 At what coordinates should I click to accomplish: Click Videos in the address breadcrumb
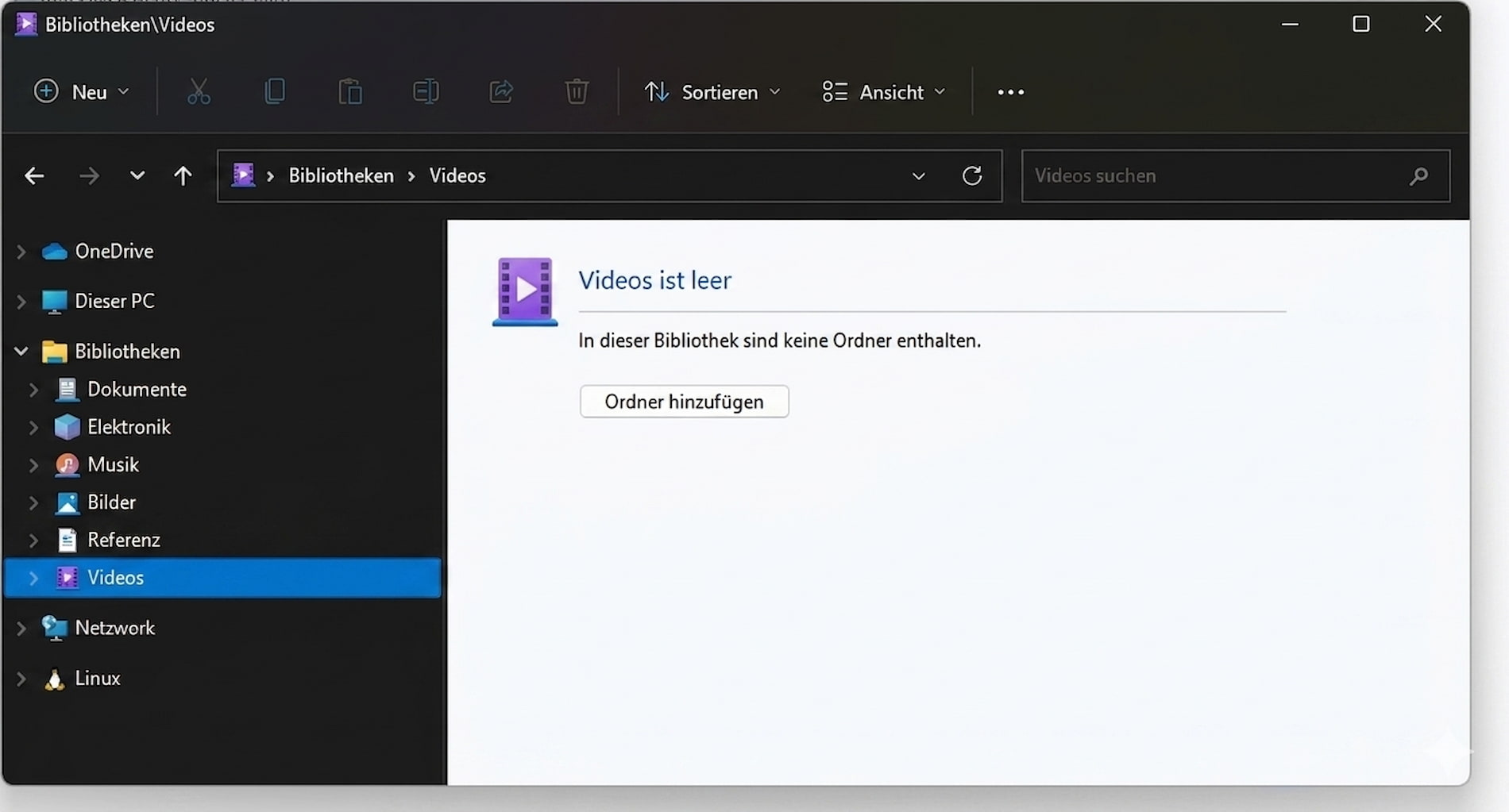[x=457, y=175]
